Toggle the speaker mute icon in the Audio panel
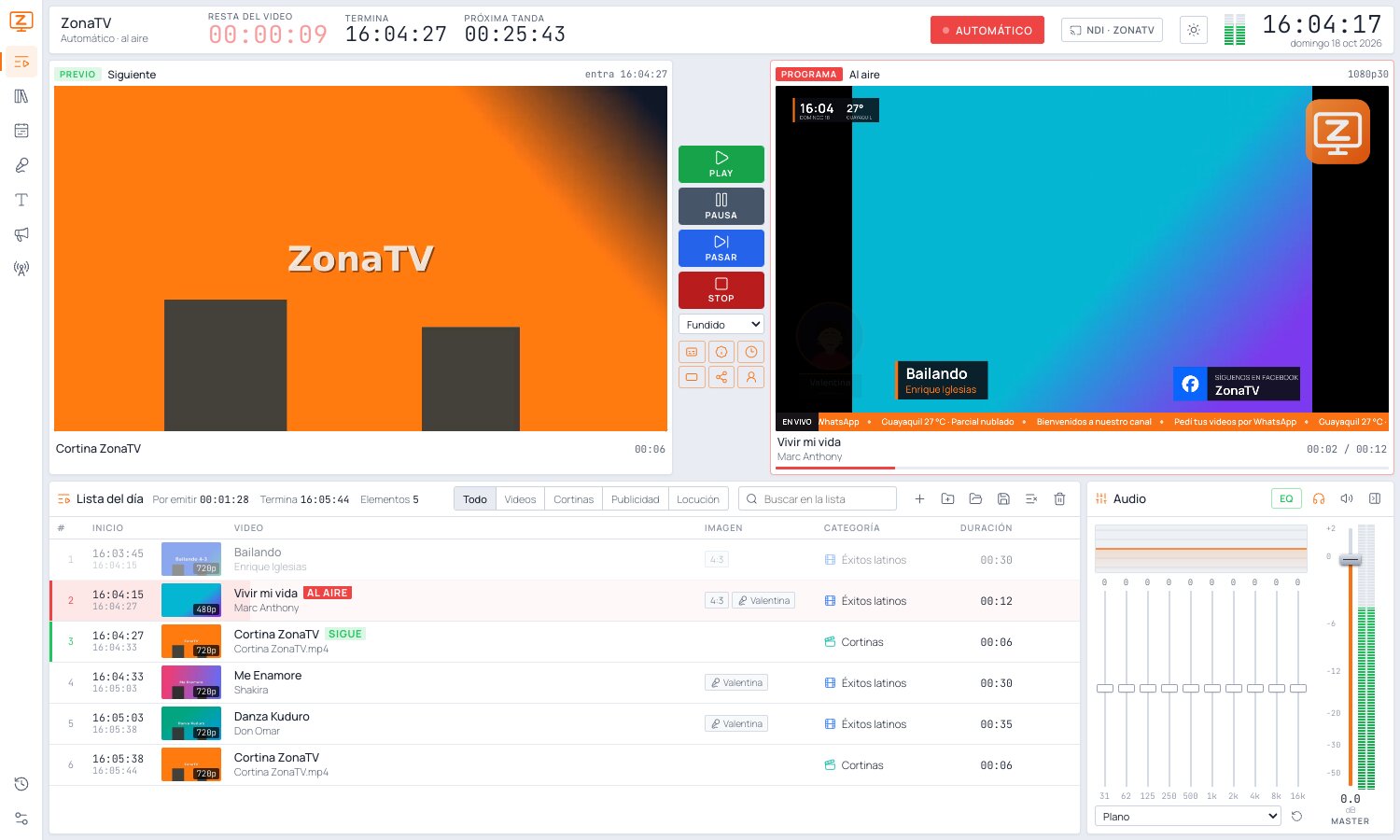 [1347, 498]
